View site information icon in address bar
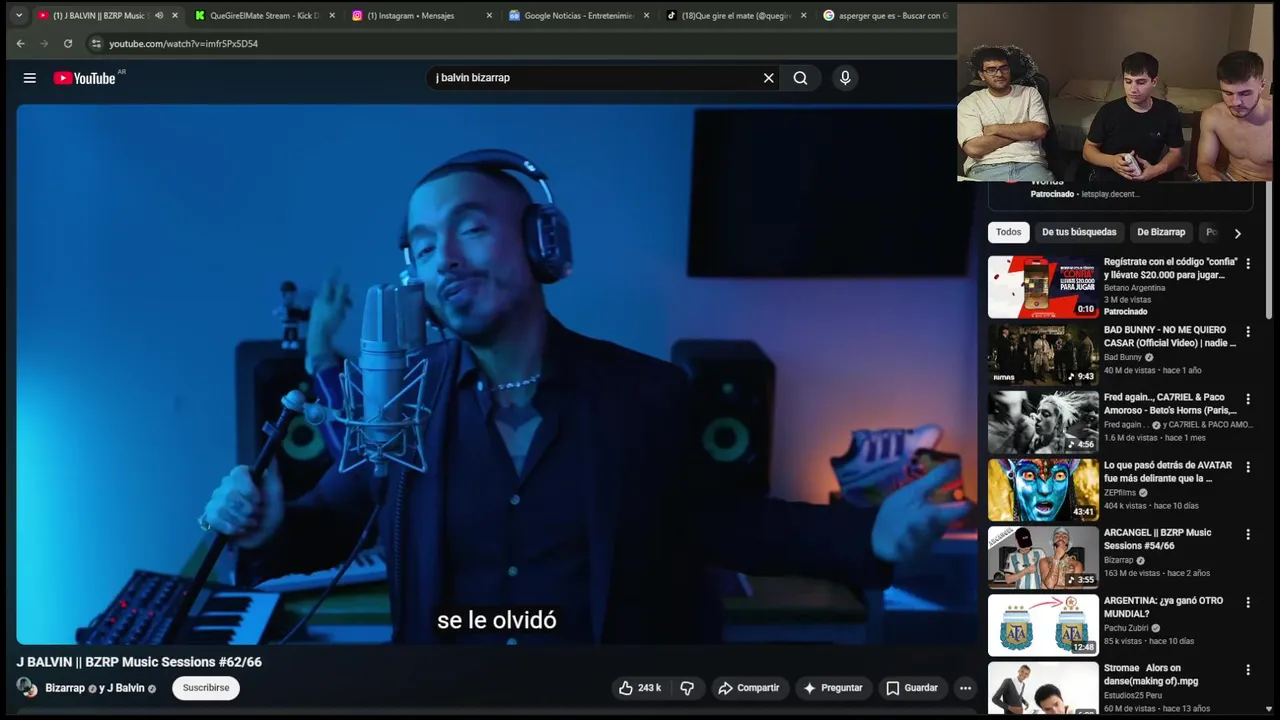 [x=96, y=44]
